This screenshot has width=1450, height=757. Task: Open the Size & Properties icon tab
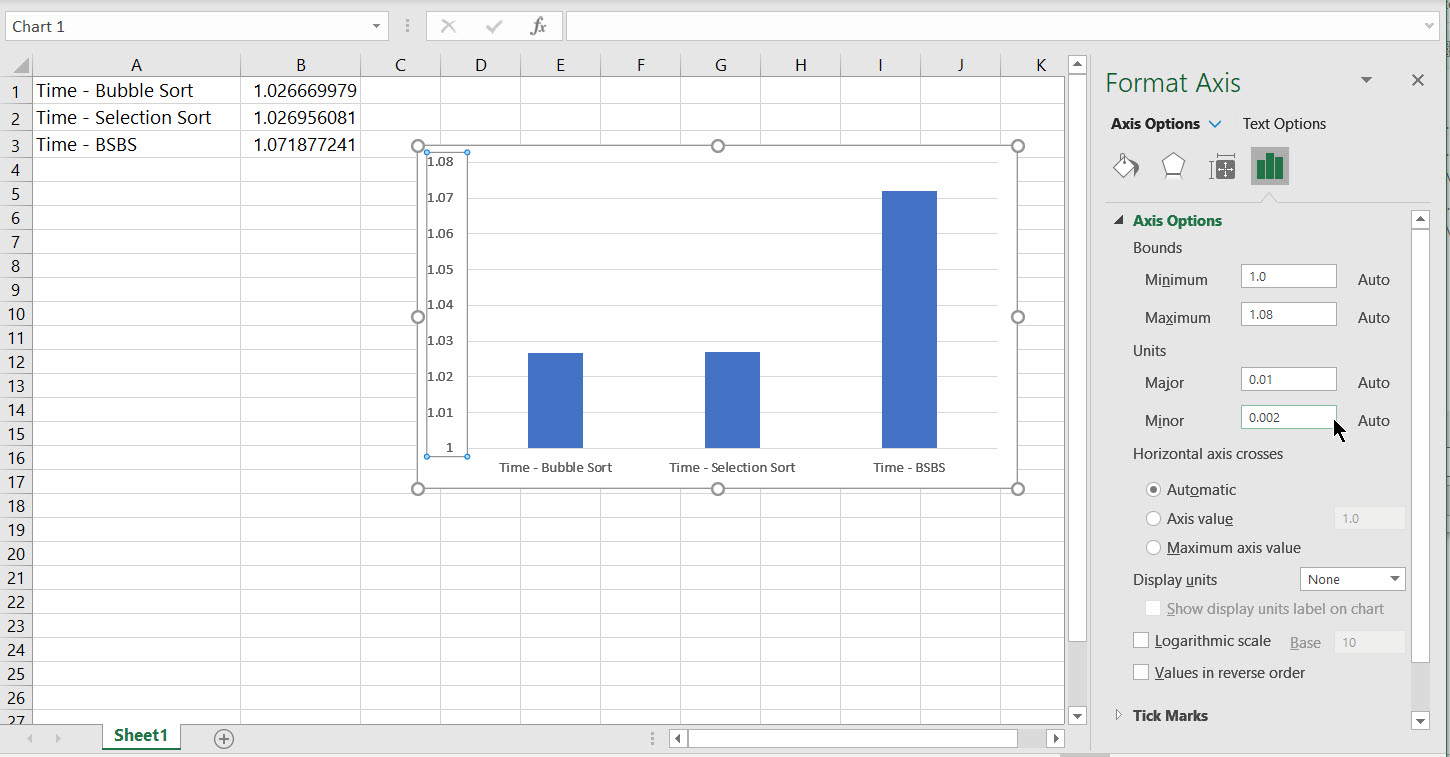(1222, 167)
